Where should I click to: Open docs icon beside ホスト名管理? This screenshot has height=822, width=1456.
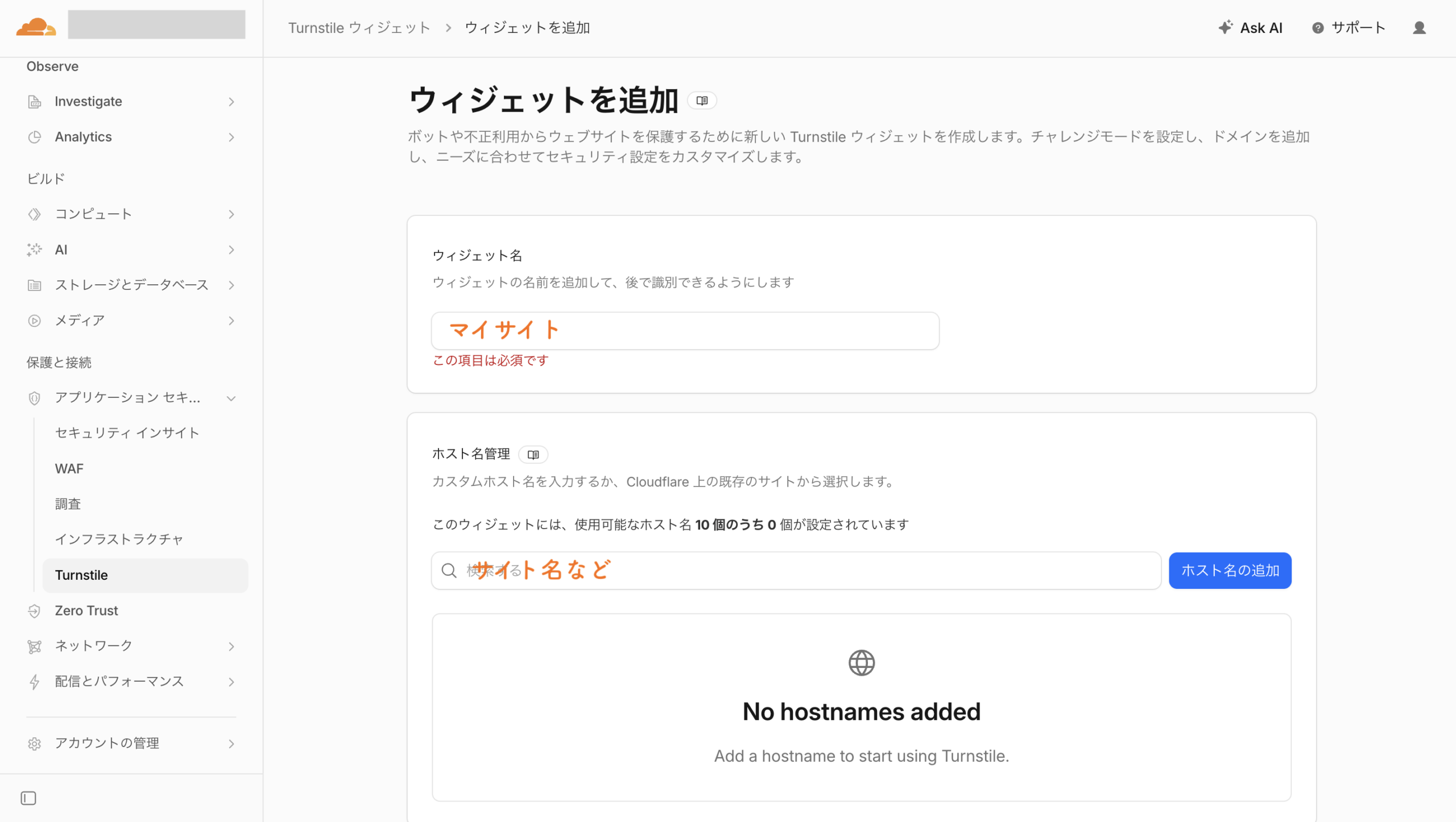533,455
